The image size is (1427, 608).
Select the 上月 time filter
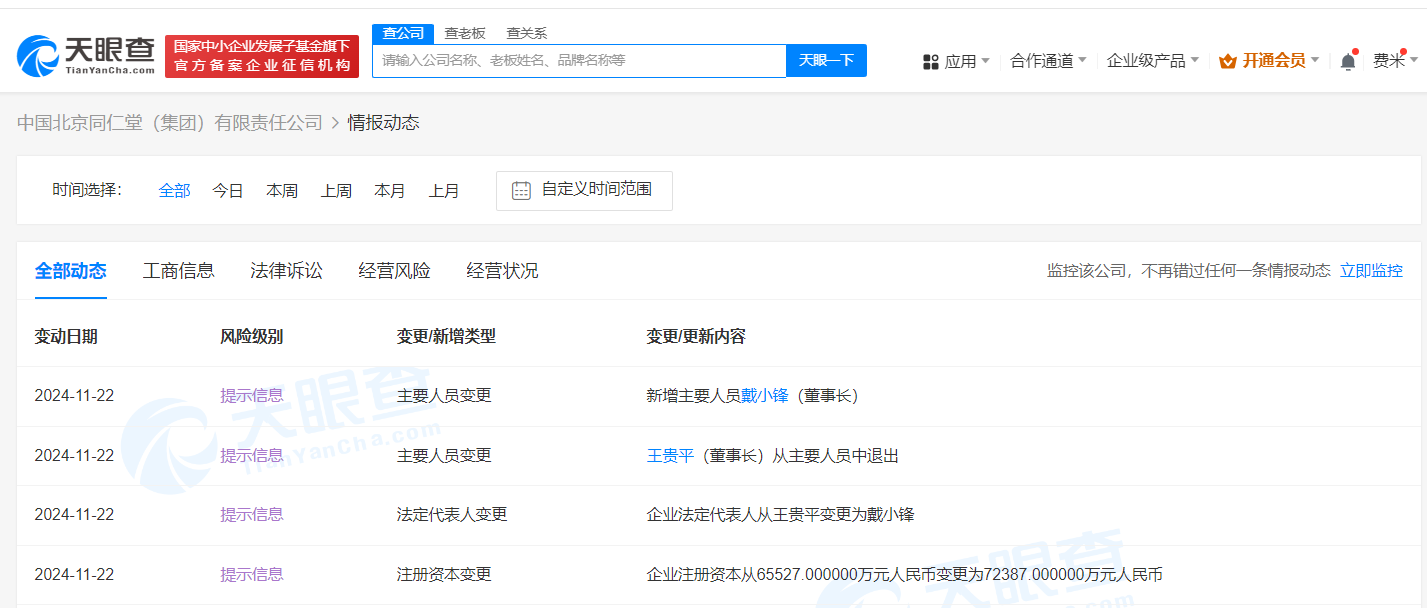(444, 191)
